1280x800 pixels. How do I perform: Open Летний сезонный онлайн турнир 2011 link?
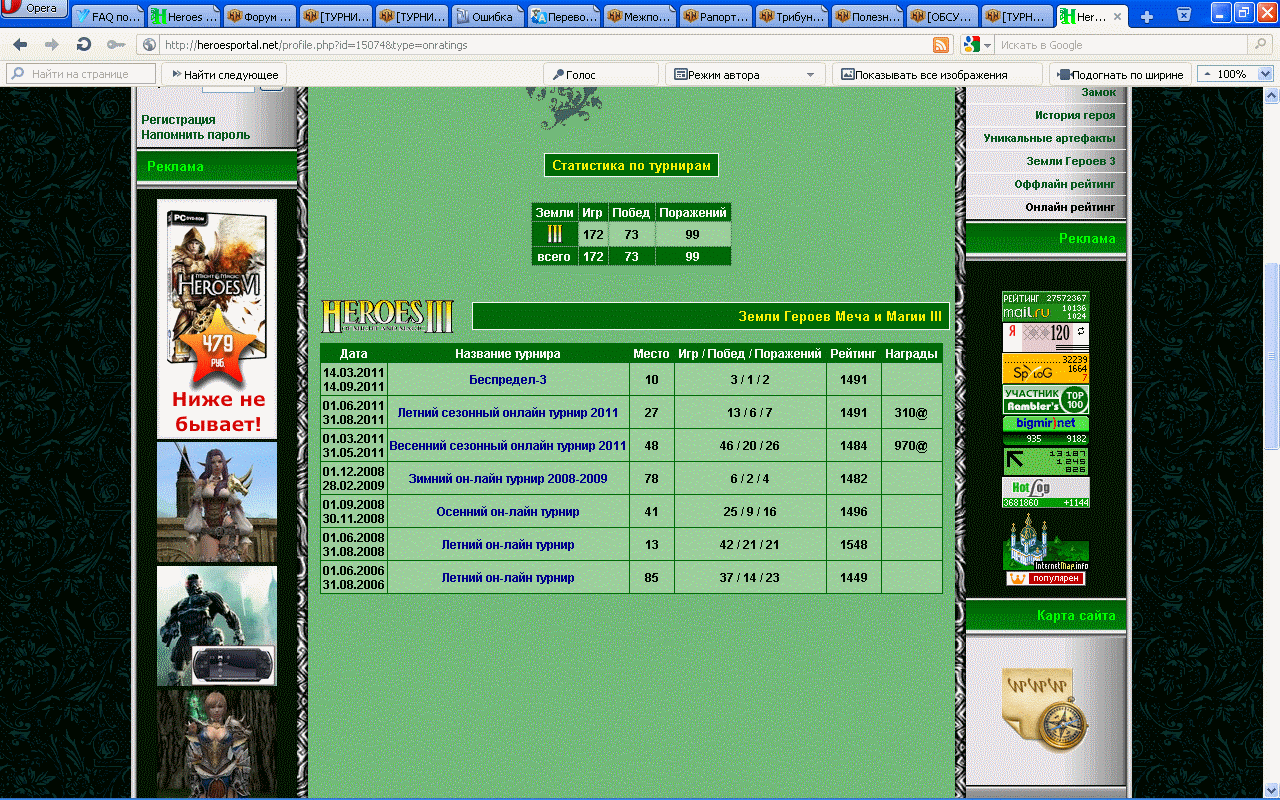(x=508, y=413)
